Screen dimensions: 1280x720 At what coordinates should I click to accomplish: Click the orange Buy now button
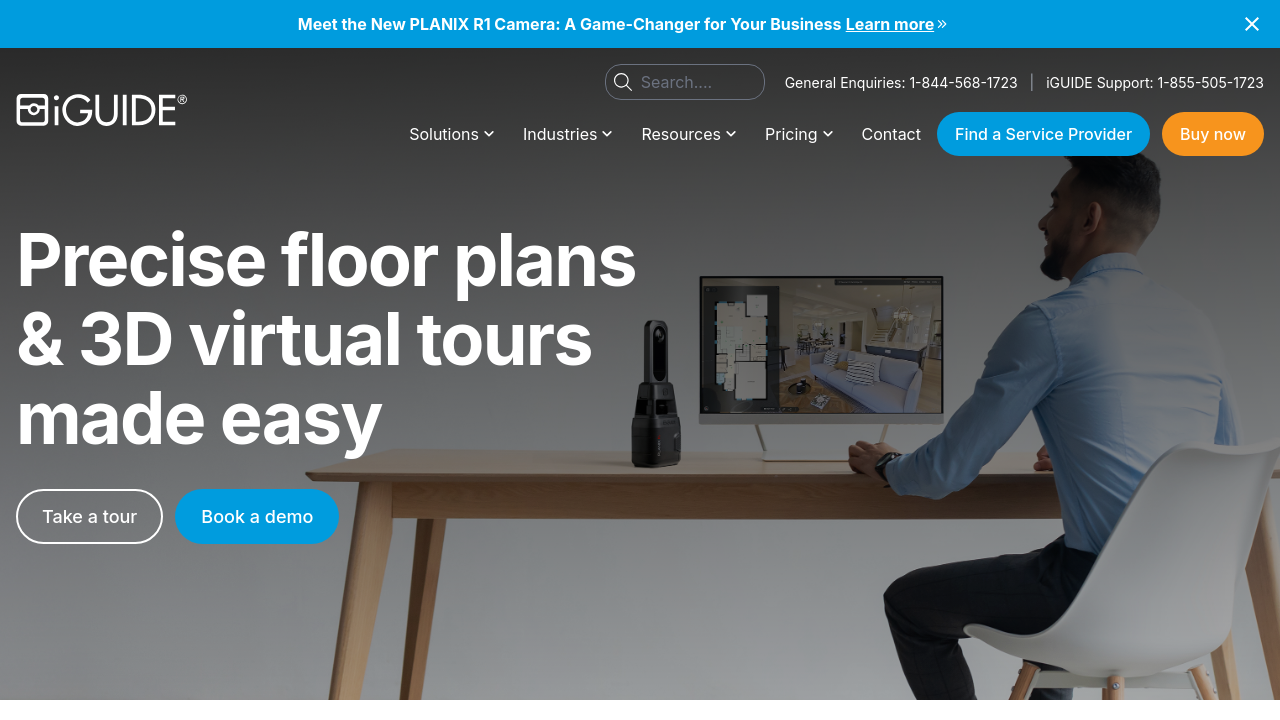coord(1213,134)
